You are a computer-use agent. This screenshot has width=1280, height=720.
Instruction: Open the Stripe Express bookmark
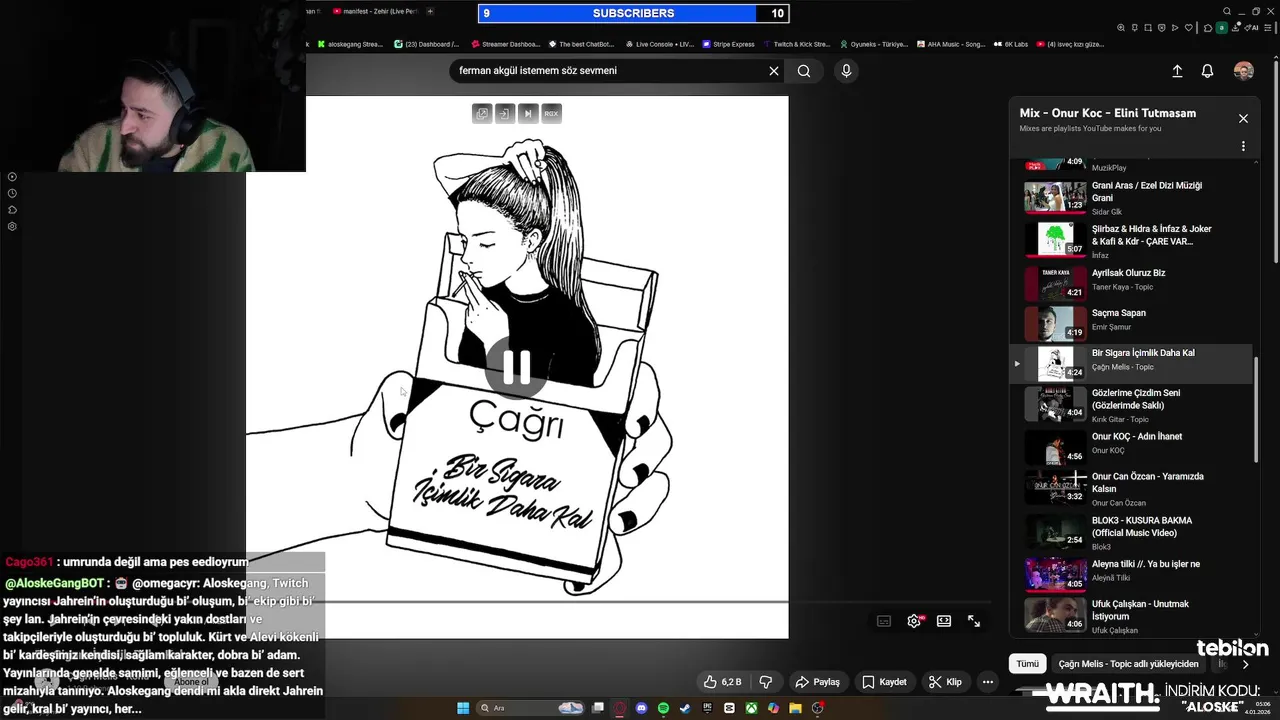(728, 44)
